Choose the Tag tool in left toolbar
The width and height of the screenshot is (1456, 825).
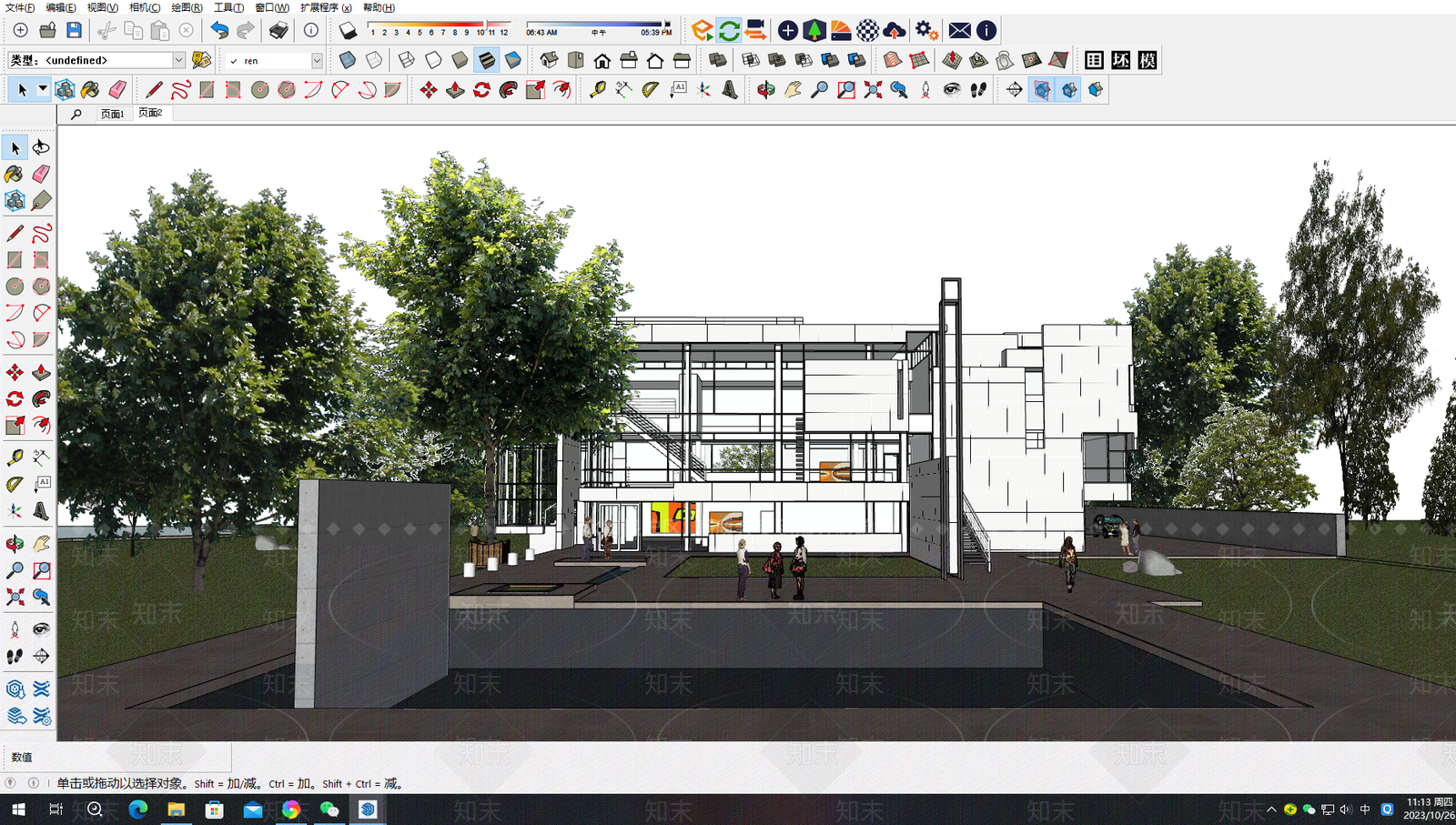tap(41, 200)
